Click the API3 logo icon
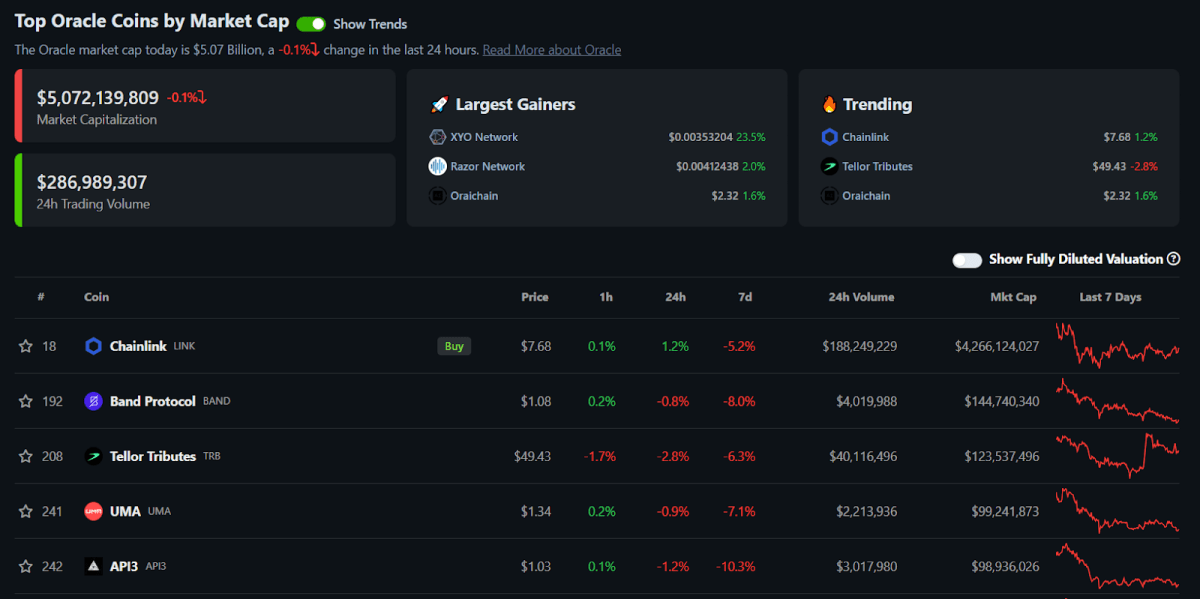Screen dimensions: 1200x599 click(93, 566)
